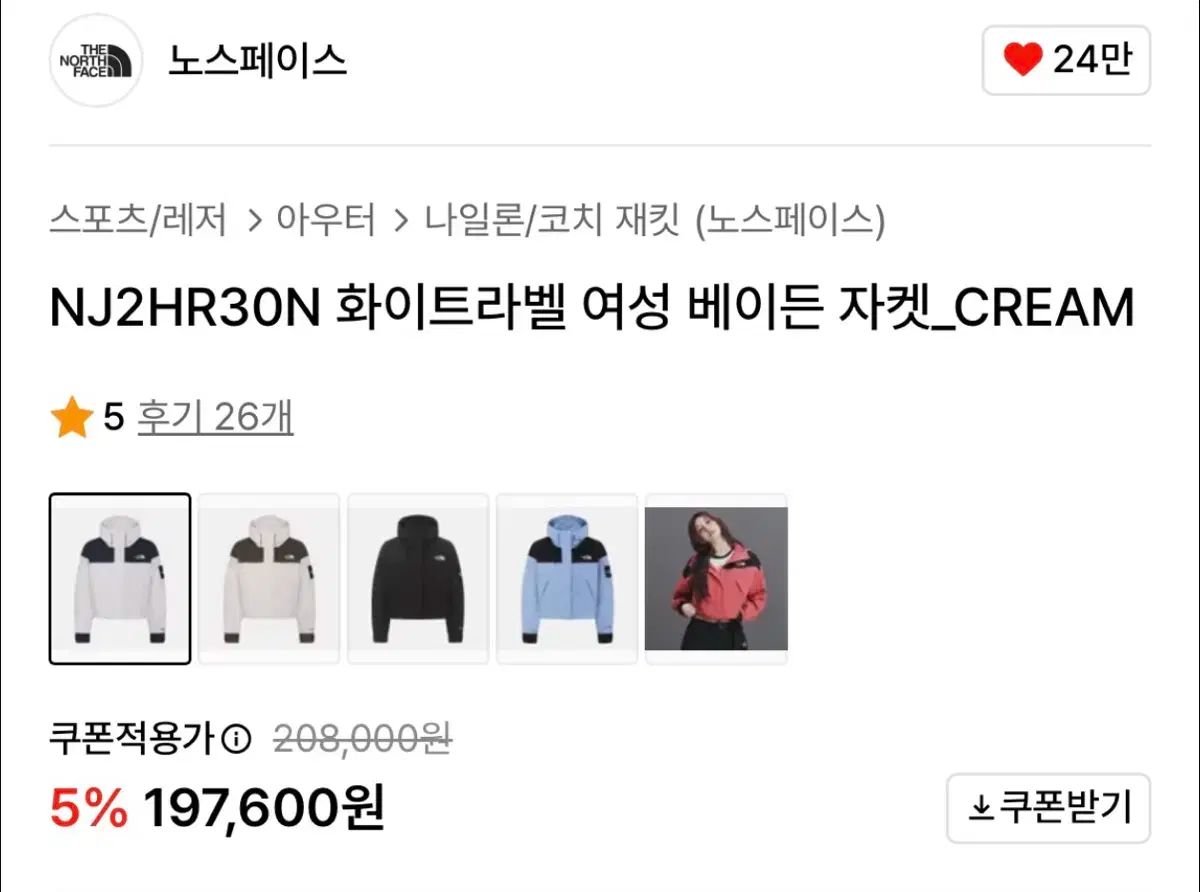Toggle the 24만 brand like button
This screenshot has height=892, width=1200.
pyautogui.click(x=1066, y=60)
